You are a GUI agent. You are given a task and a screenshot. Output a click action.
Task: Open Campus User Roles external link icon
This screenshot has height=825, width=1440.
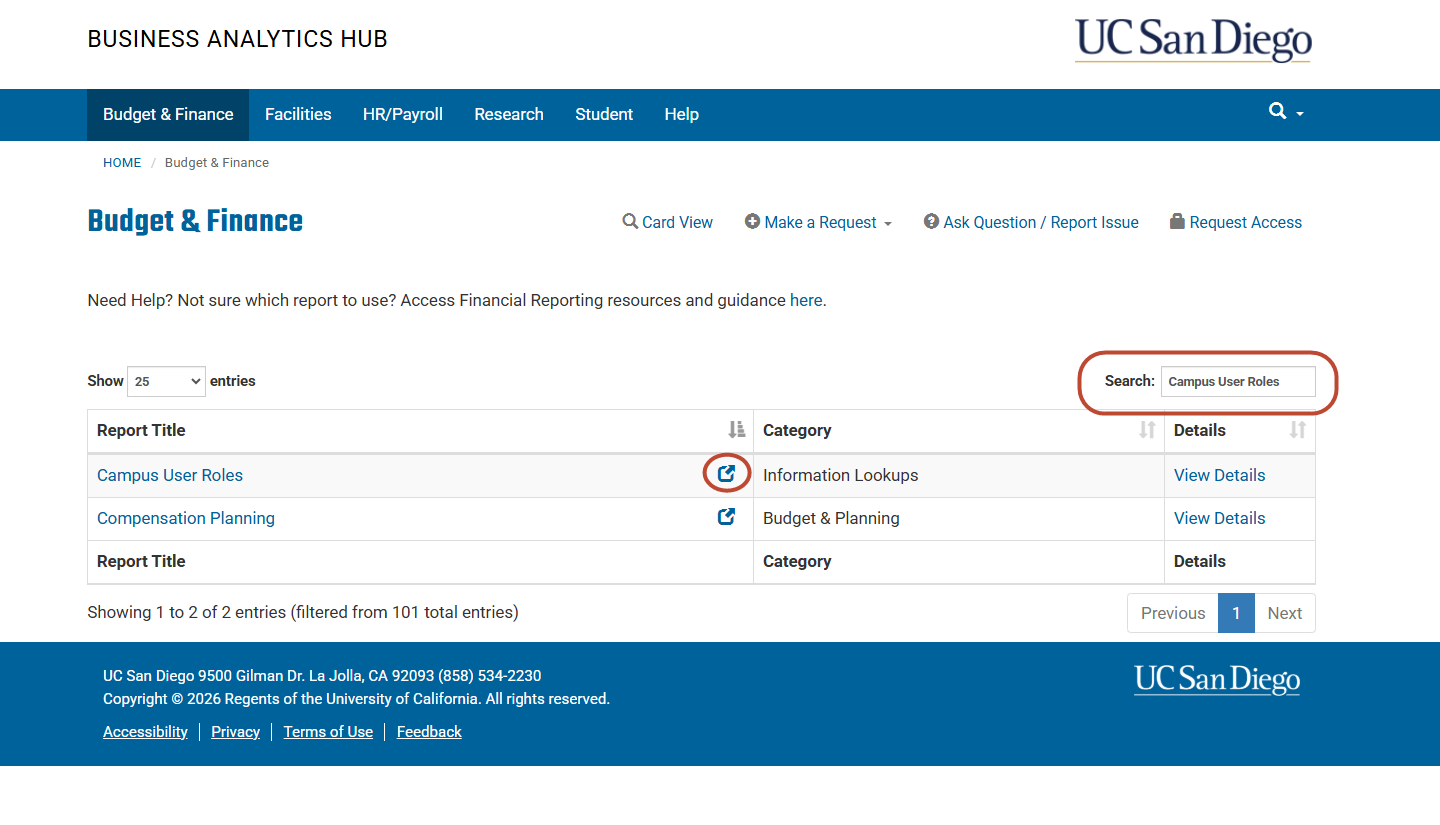click(727, 474)
